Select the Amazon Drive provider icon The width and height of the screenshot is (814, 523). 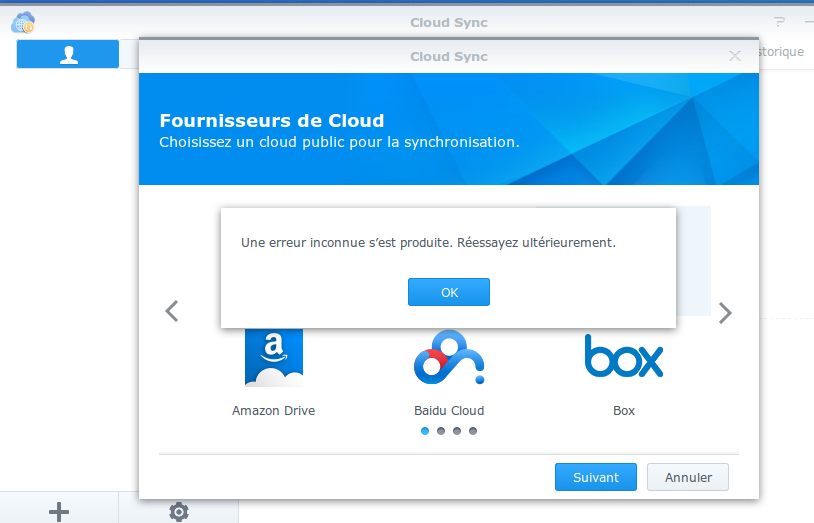point(274,358)
